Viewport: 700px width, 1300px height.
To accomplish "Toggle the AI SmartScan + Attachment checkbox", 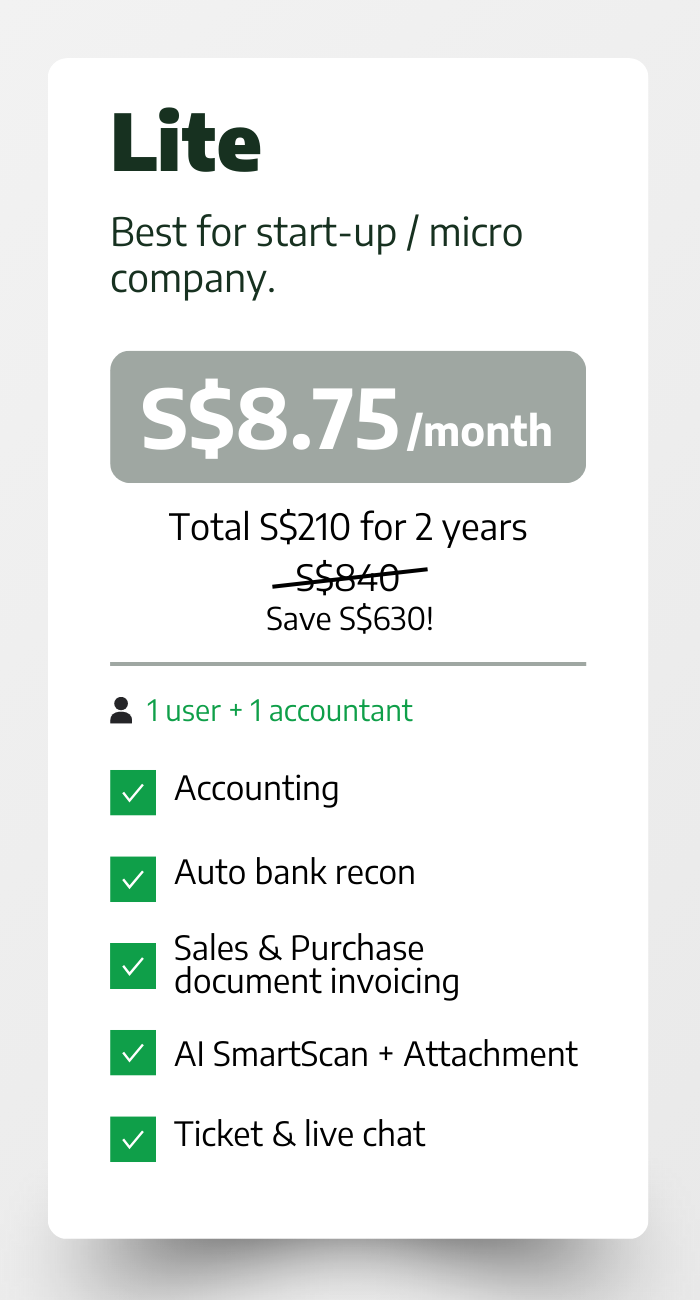I will [x=133, y=1052].
